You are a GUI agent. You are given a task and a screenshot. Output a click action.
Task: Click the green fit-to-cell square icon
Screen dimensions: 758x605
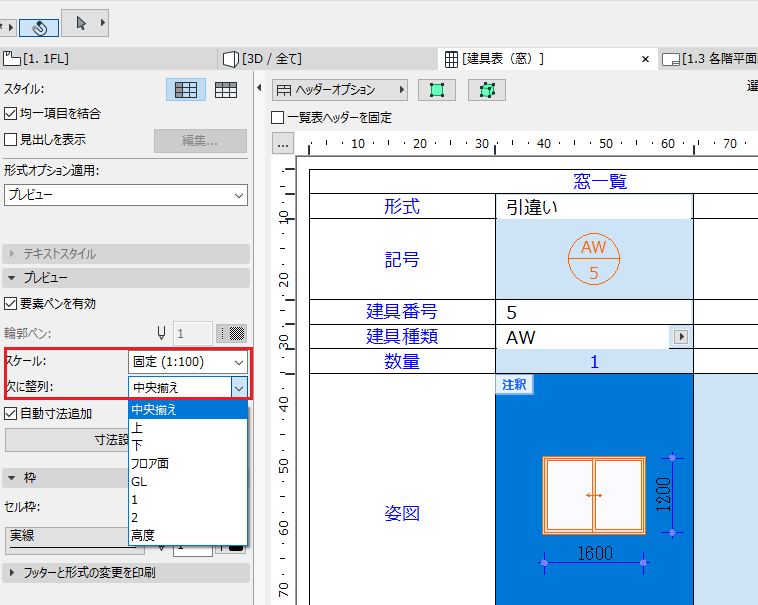[x=437, y=90]
